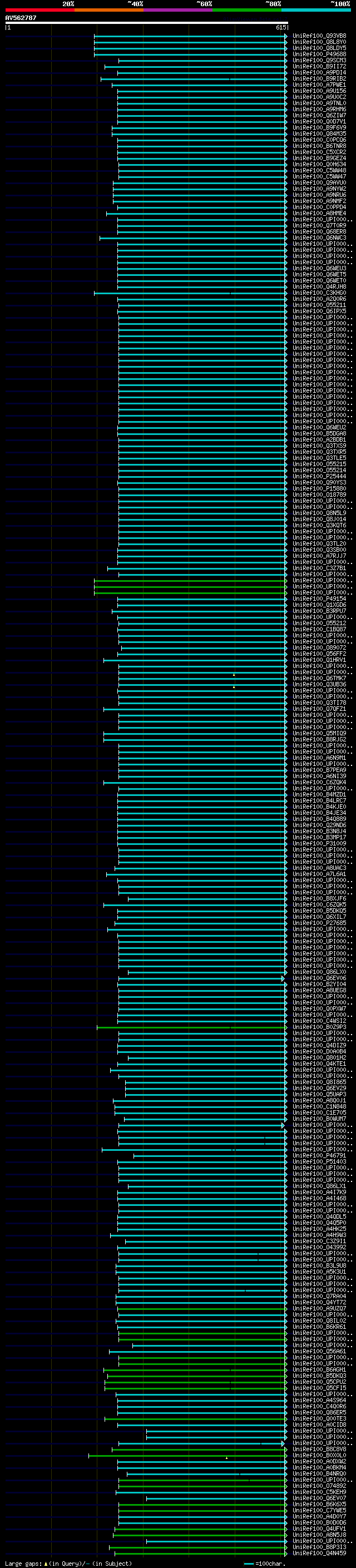This screenshot has height=1568, width=356.
Task: Select hit label UniRef100_B7PEA9
Action: click(x=319, y=770)
